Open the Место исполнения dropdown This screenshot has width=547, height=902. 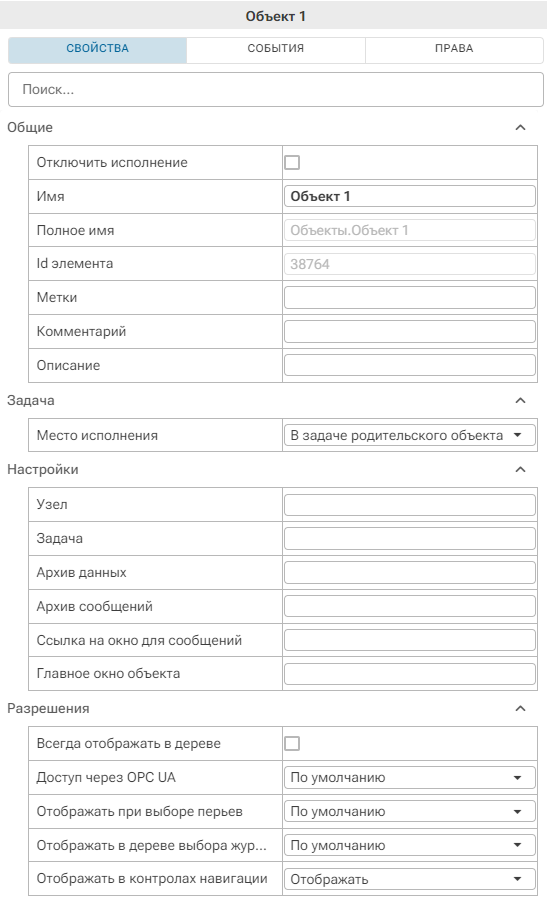(410, 435)
